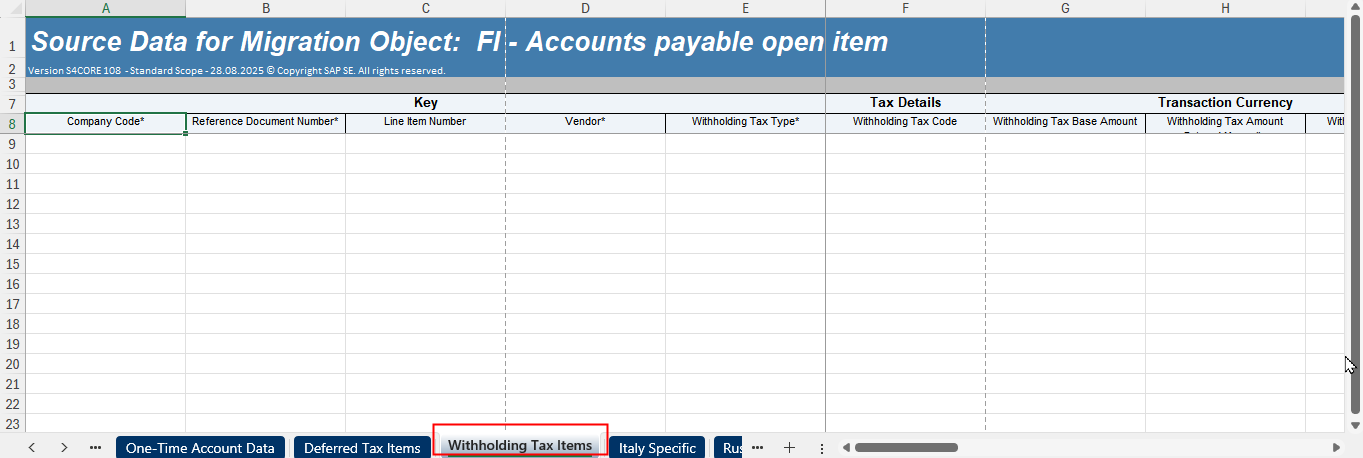The width and height of the screenshot is (1363, 458).
Task: Select row 9 header
Action: coord(12,144)
